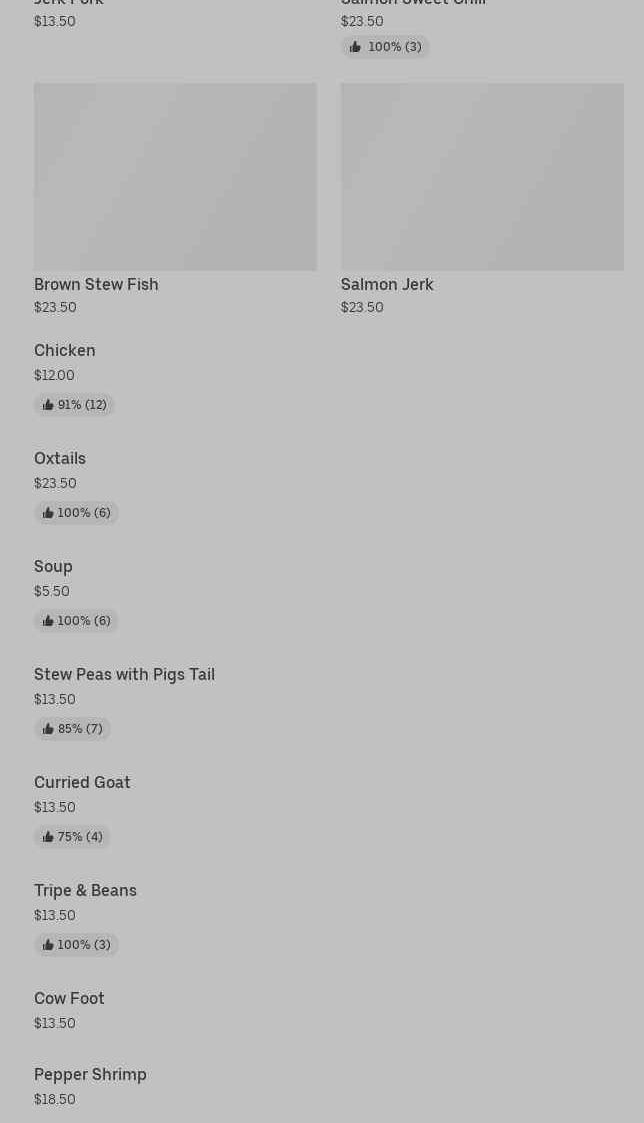644x1123 pixels.
Task: Choose the Oxtails menu item
Action: (x=60, y=458)
